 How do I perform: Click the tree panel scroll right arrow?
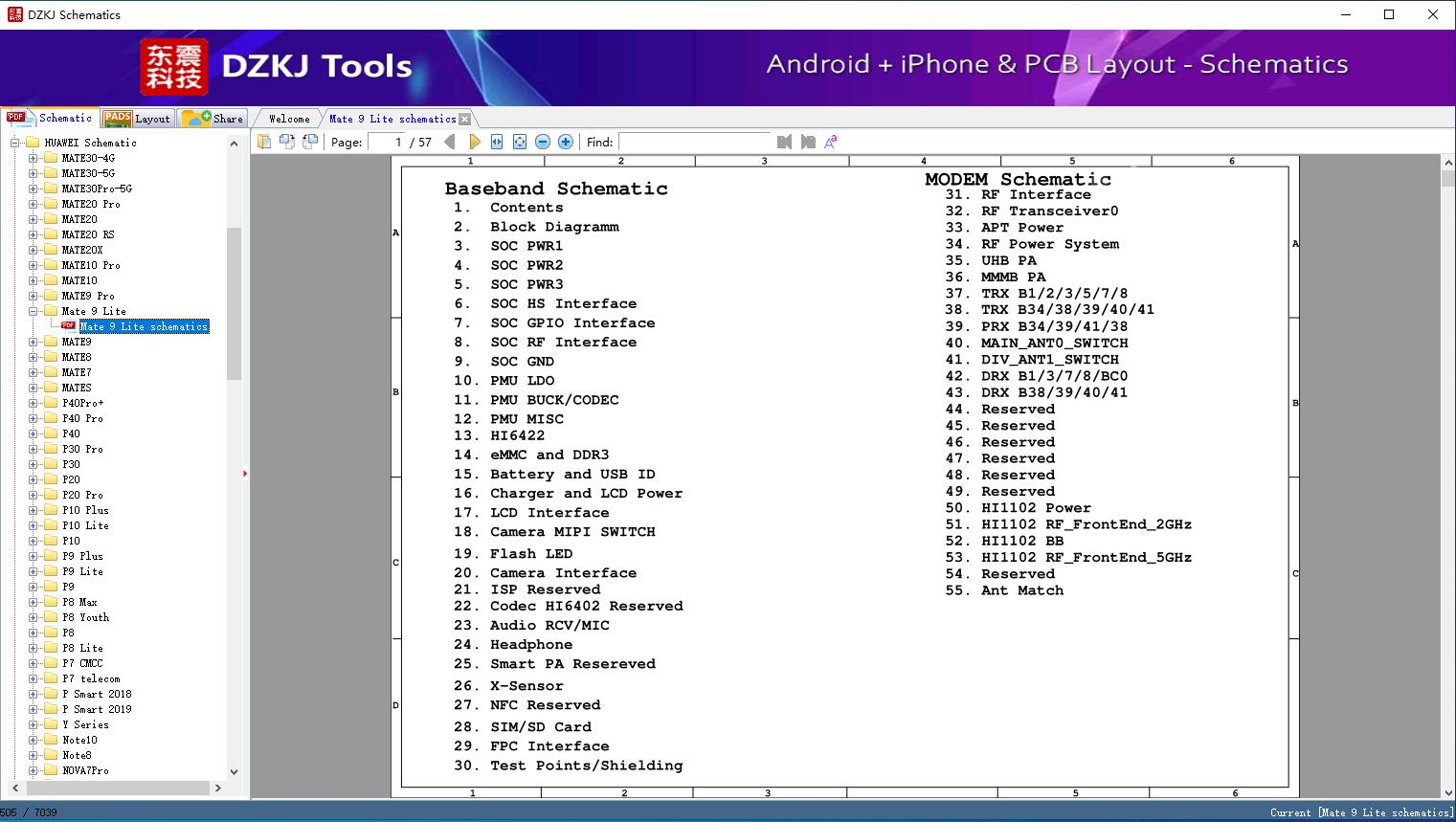coord(218,788)
